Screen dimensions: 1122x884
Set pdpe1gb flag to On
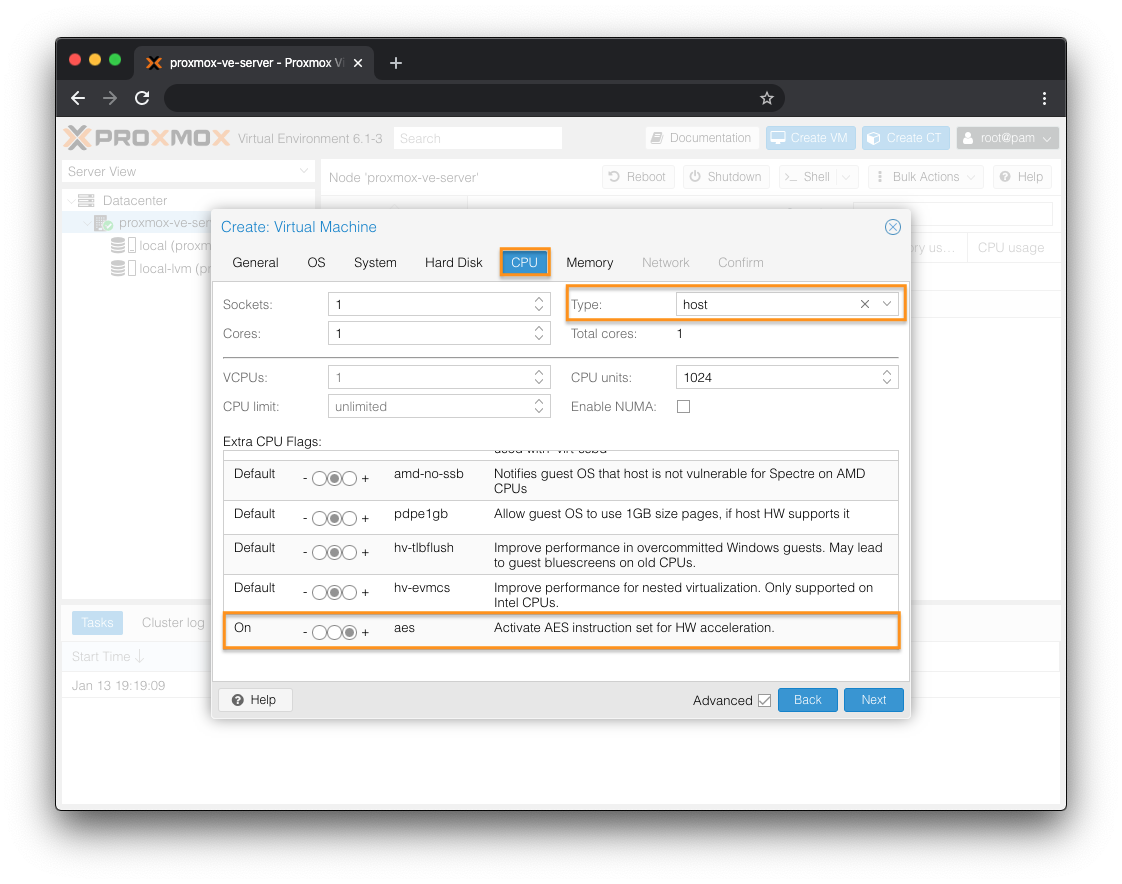(349, 518)
